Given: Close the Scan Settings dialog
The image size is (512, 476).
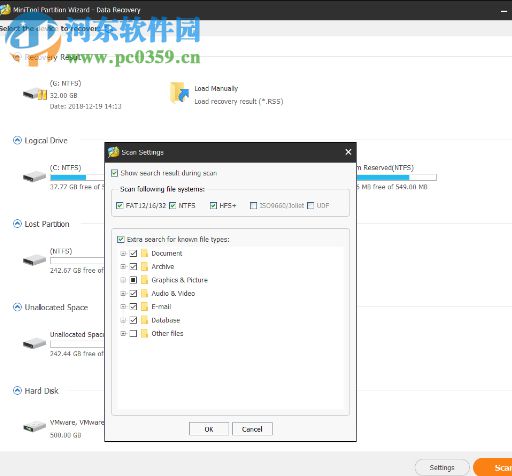Looking at the screenshot, I should [x=348, y=152].
